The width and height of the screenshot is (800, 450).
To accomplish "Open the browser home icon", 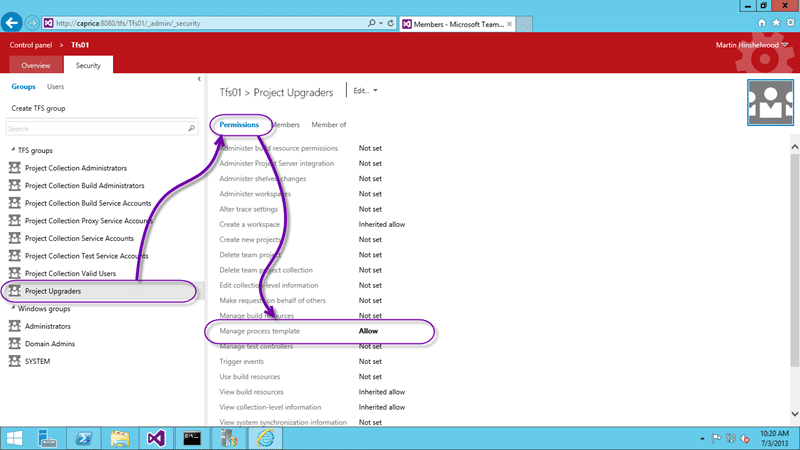I will 762,22.
